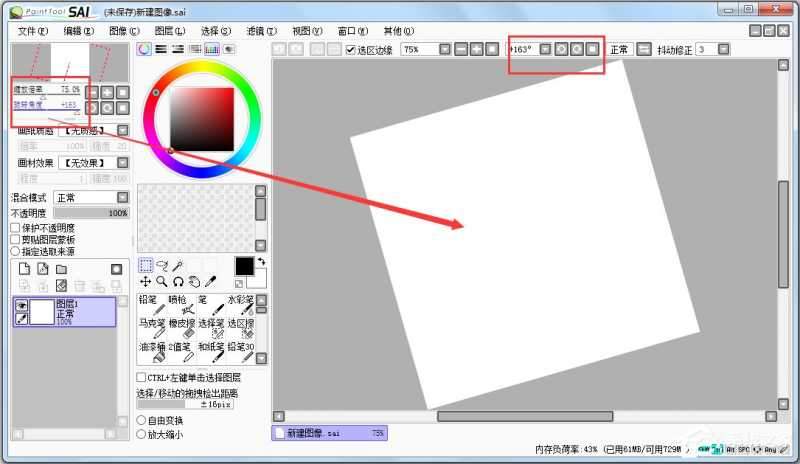Enable the 保护不透明度 checkbox
This screenshot has height=464, width=800.
click(15, 228)
